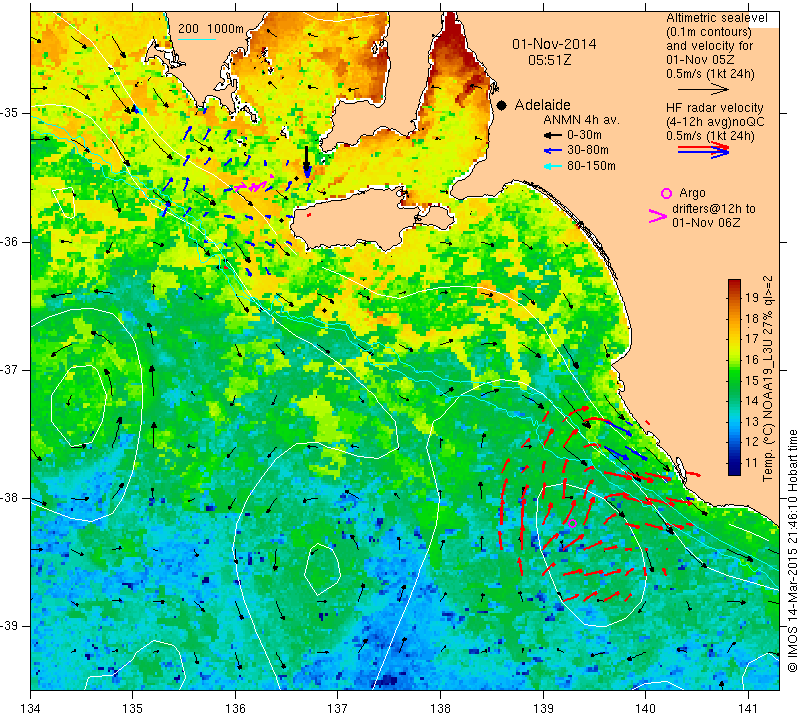Click the 140 longitude axis label
Image resolution: width=800 pixels, height=720 pixels.
pos(645,709)
